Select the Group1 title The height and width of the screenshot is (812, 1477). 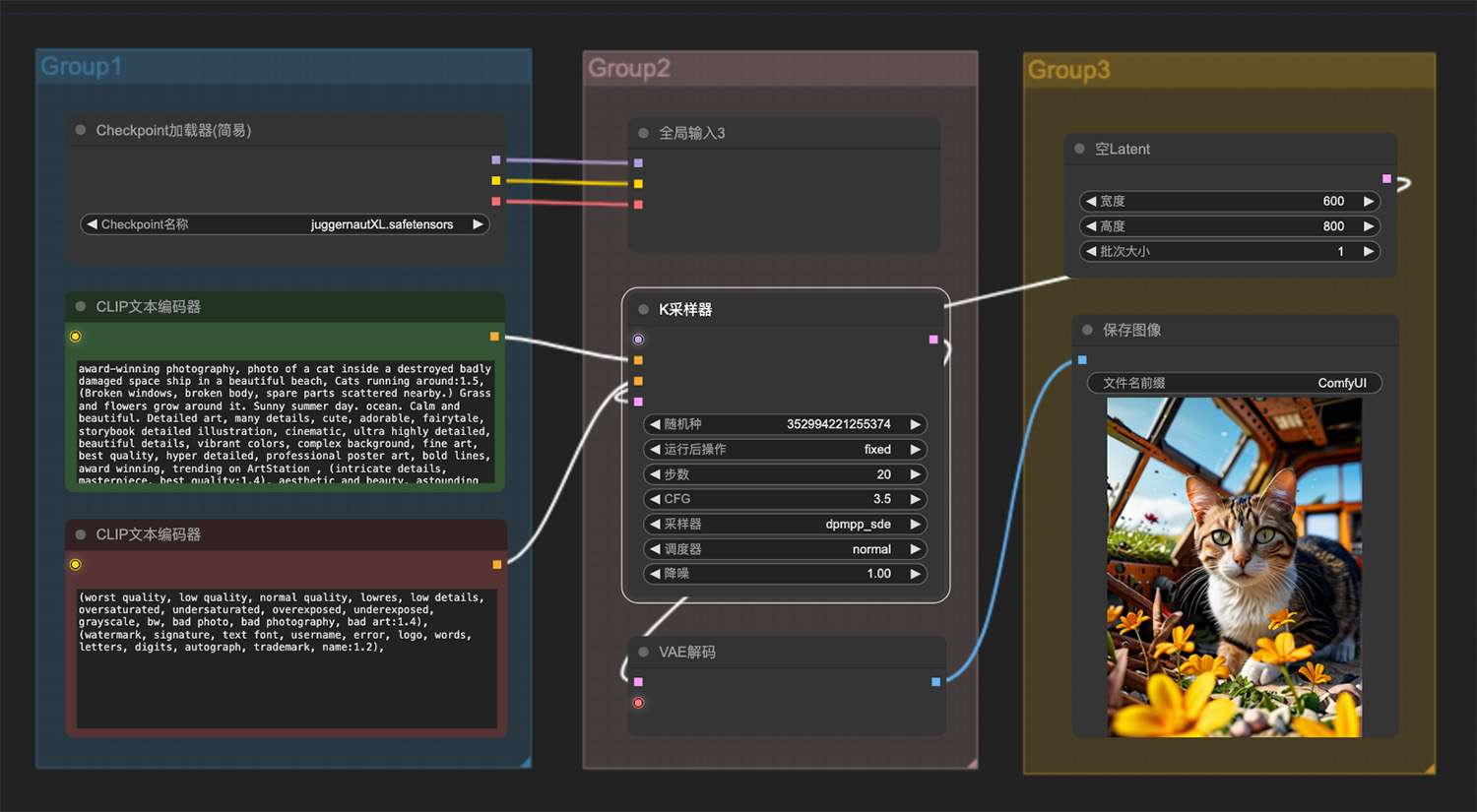[81, 66]
